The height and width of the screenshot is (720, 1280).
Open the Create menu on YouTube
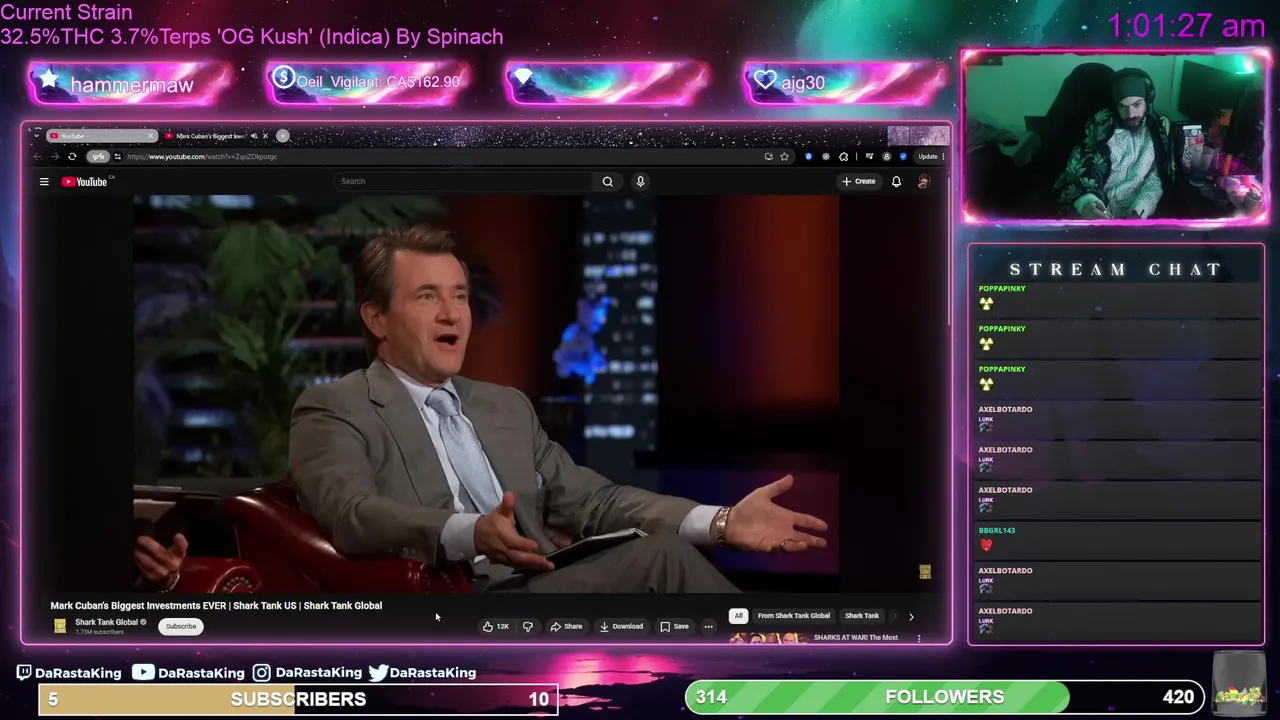point(859,181)
